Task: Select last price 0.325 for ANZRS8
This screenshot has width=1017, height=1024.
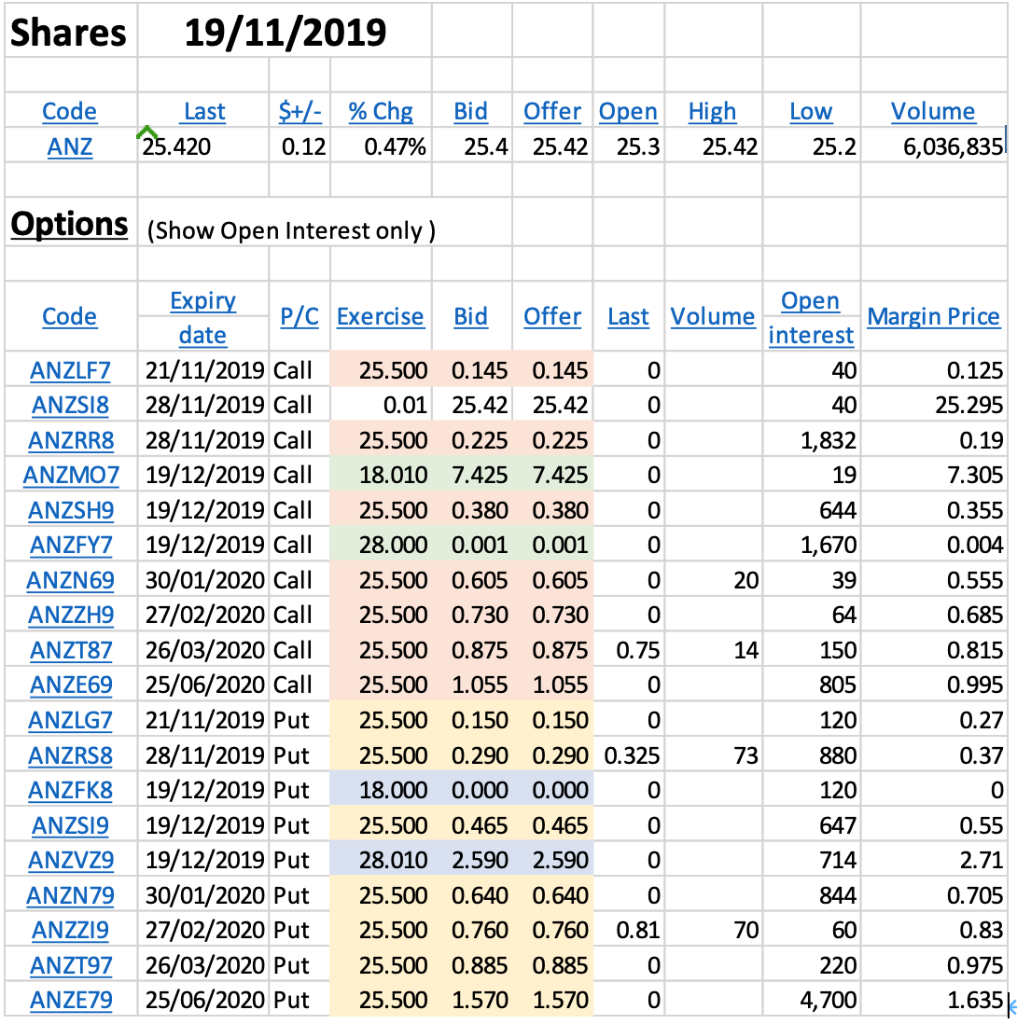Action: pyautogui.click(x=632, y=755)
